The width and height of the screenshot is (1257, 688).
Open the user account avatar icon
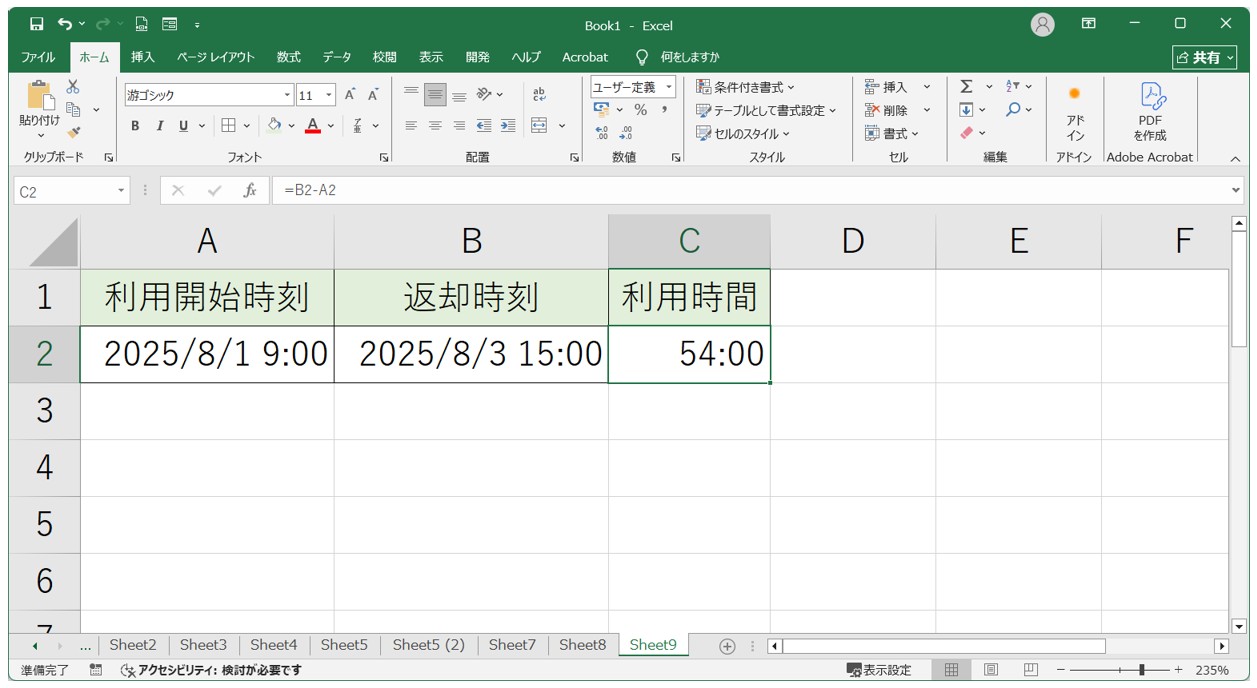coord(1043,25)
